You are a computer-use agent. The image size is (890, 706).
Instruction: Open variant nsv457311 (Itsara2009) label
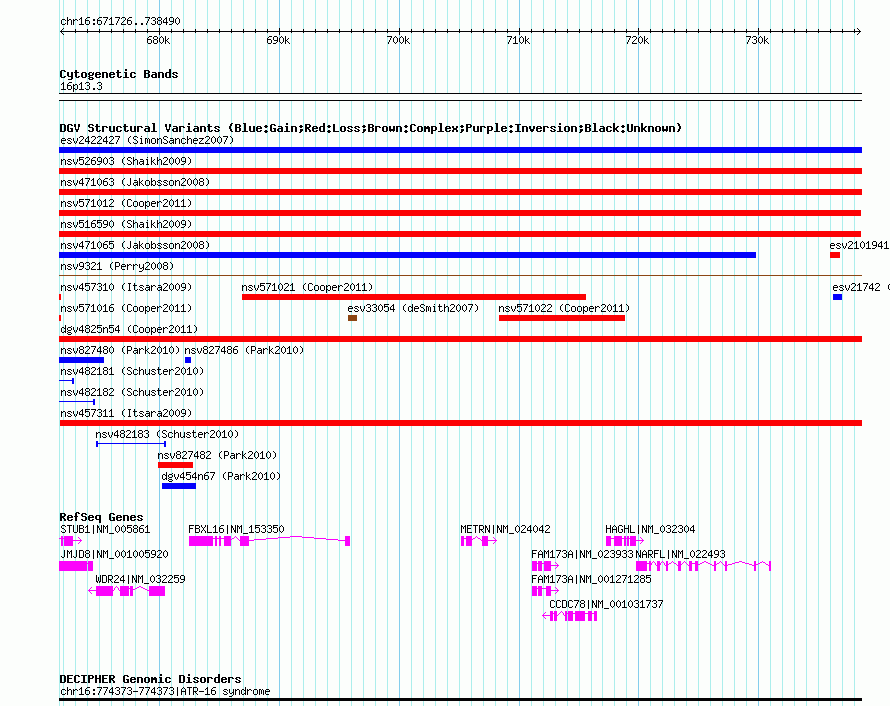(126, 413)
